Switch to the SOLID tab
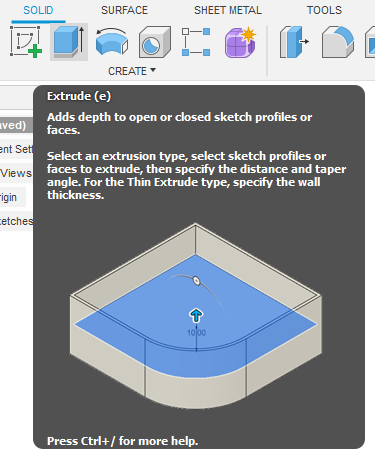 pos(38,10)
